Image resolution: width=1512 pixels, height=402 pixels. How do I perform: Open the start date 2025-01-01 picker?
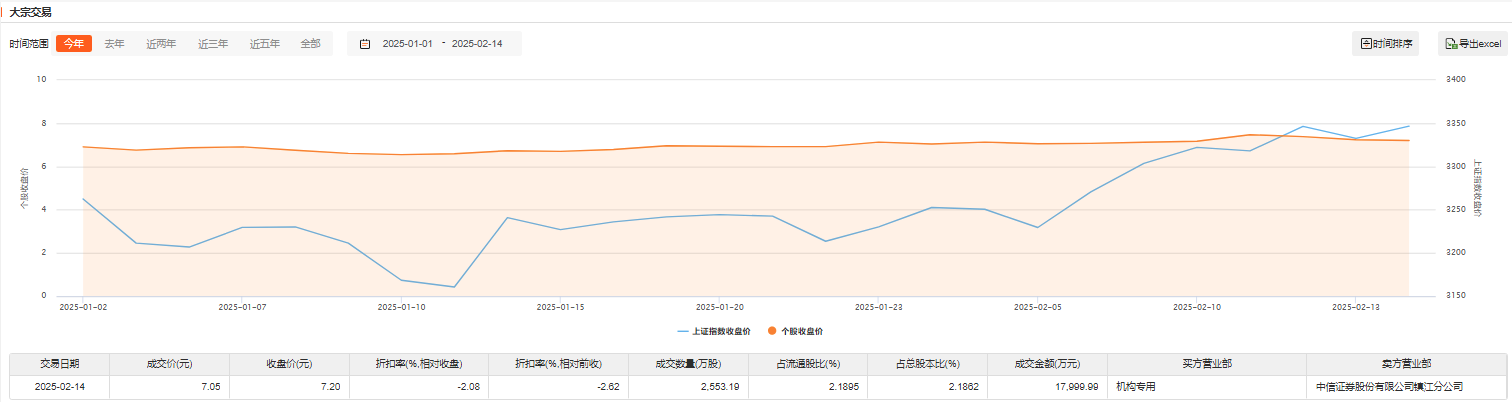coord(407,44)
